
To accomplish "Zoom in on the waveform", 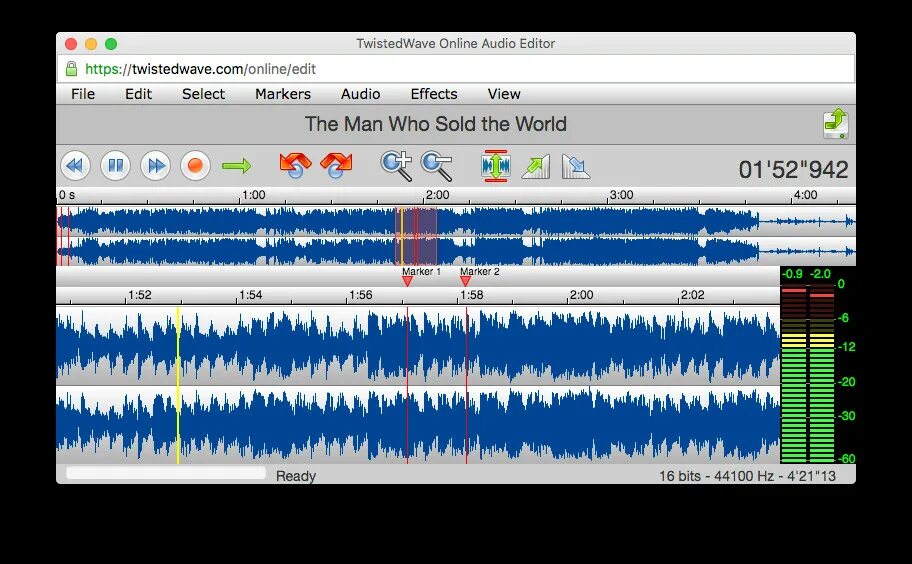I will coord(396,166).
